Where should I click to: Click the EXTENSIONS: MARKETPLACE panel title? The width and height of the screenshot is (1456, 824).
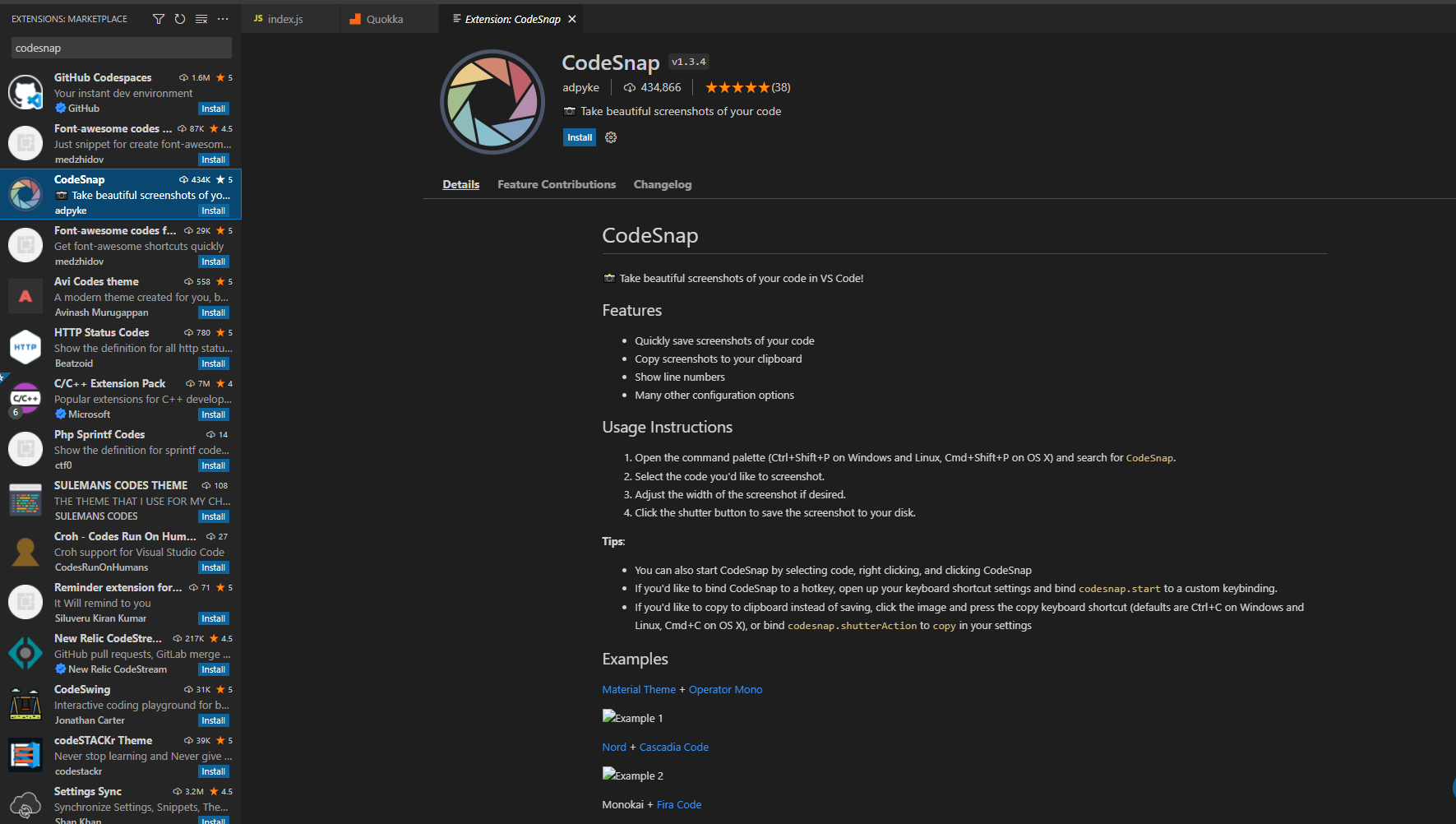69,19
